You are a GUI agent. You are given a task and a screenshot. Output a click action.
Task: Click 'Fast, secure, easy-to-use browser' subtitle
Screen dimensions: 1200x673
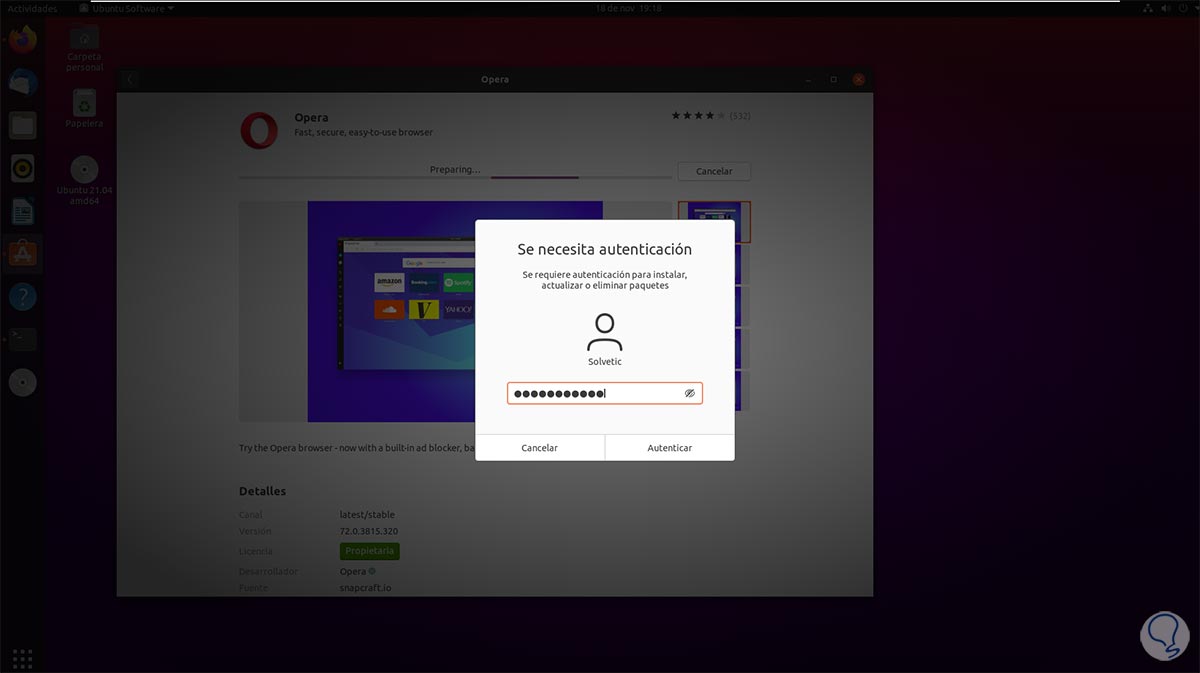363,132
